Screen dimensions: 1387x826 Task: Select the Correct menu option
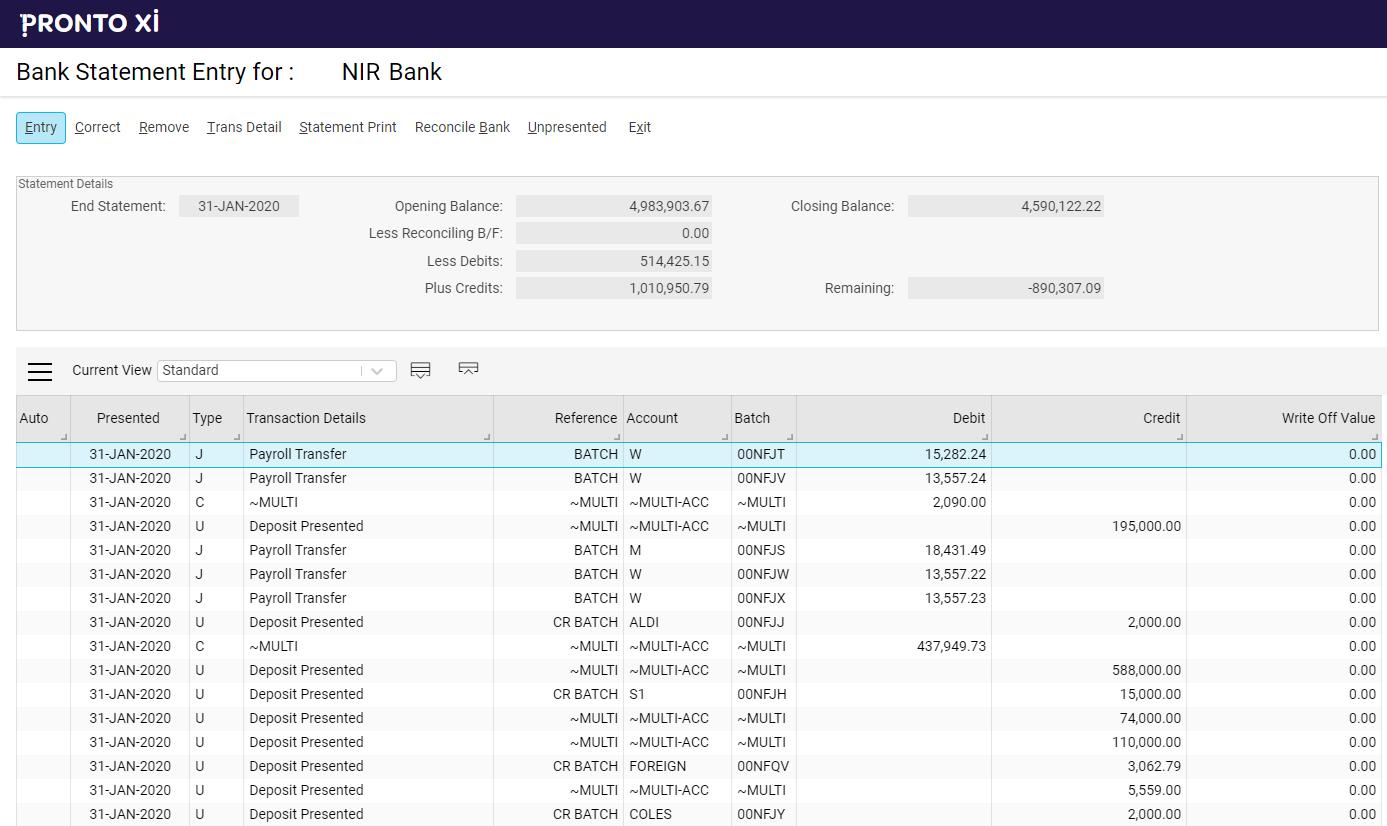[97, 127]
